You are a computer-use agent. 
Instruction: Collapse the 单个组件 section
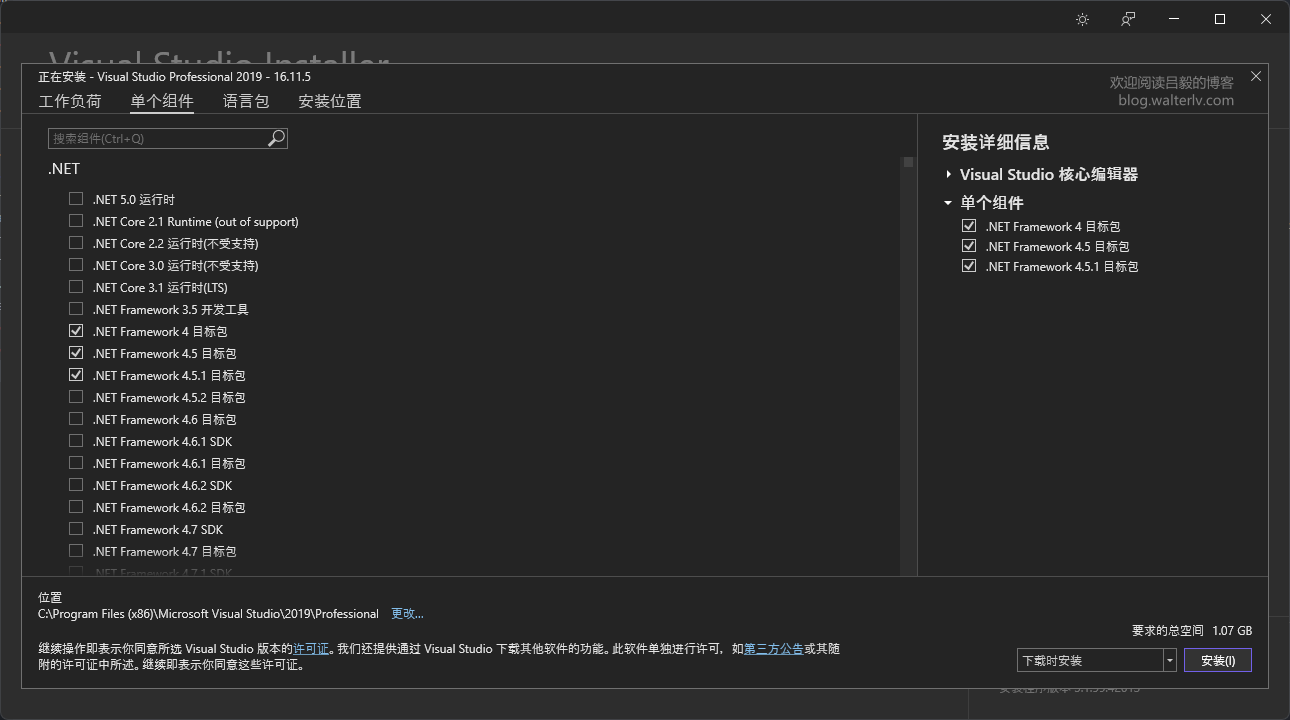tap(948, 202)
